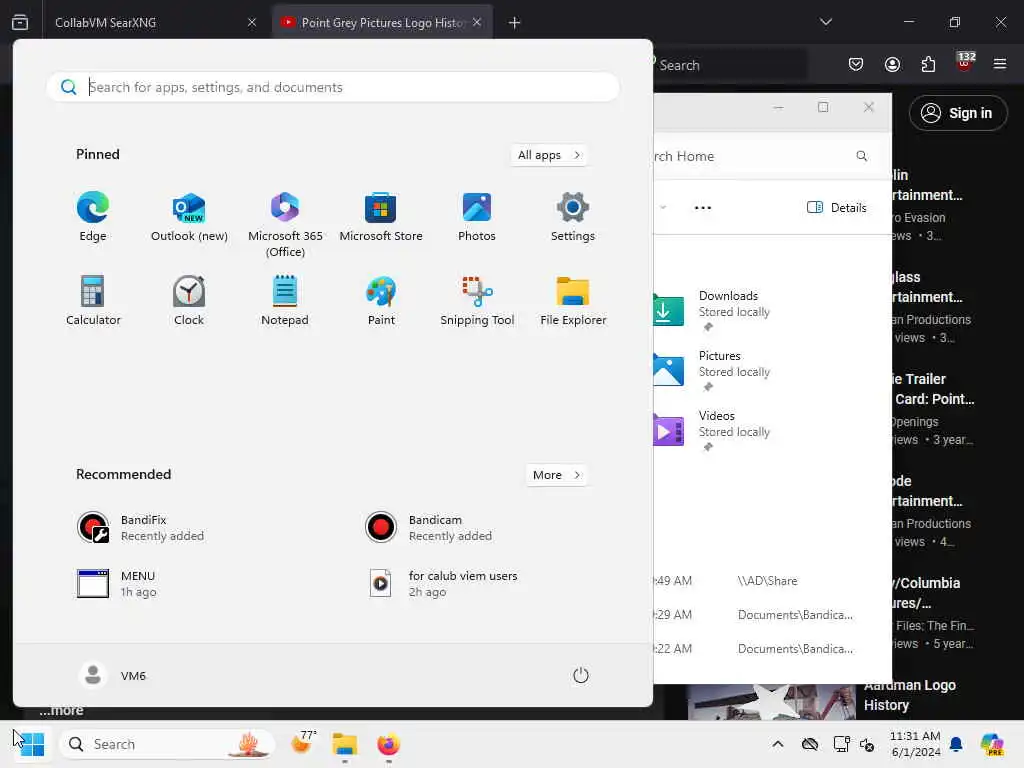The height and width of the screenshot is (768, 1024).
Task: Click search icon in File Explorer Home
Action: pos(861,156)
